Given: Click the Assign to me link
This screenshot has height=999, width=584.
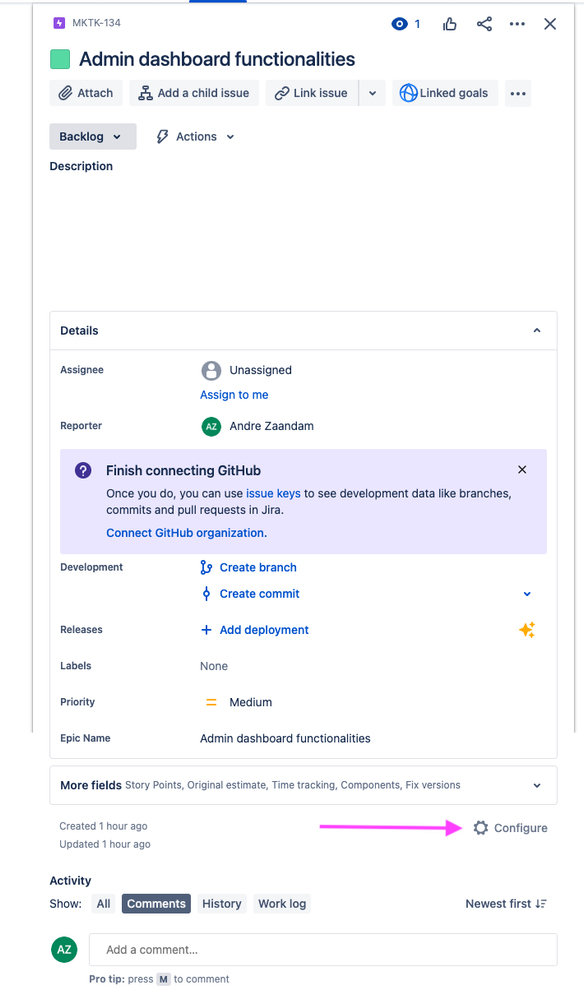Looking at the screenshot, I should tap(234, 394).
